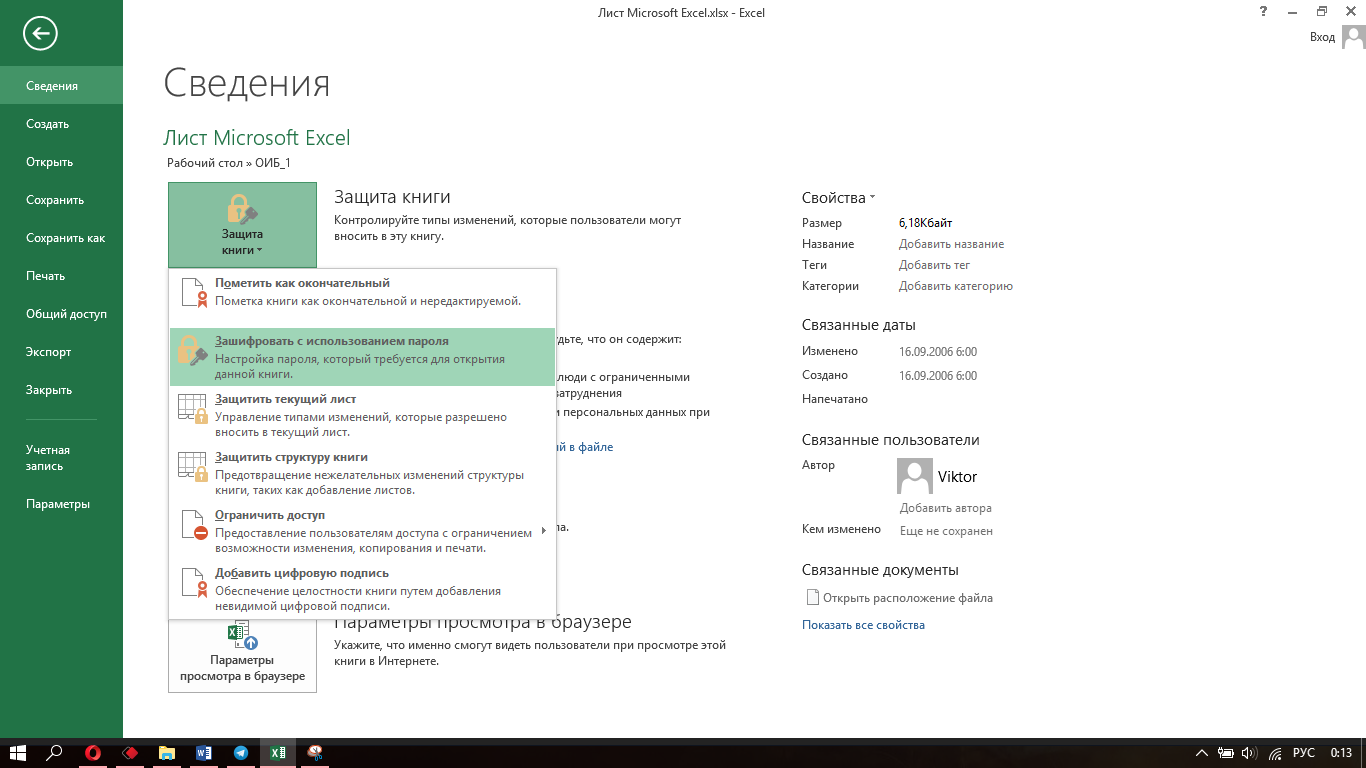Screen dimensions: 1366x768
Task: Click the Создано date 16.09.2006 6:00
Action: coord(938,376)
